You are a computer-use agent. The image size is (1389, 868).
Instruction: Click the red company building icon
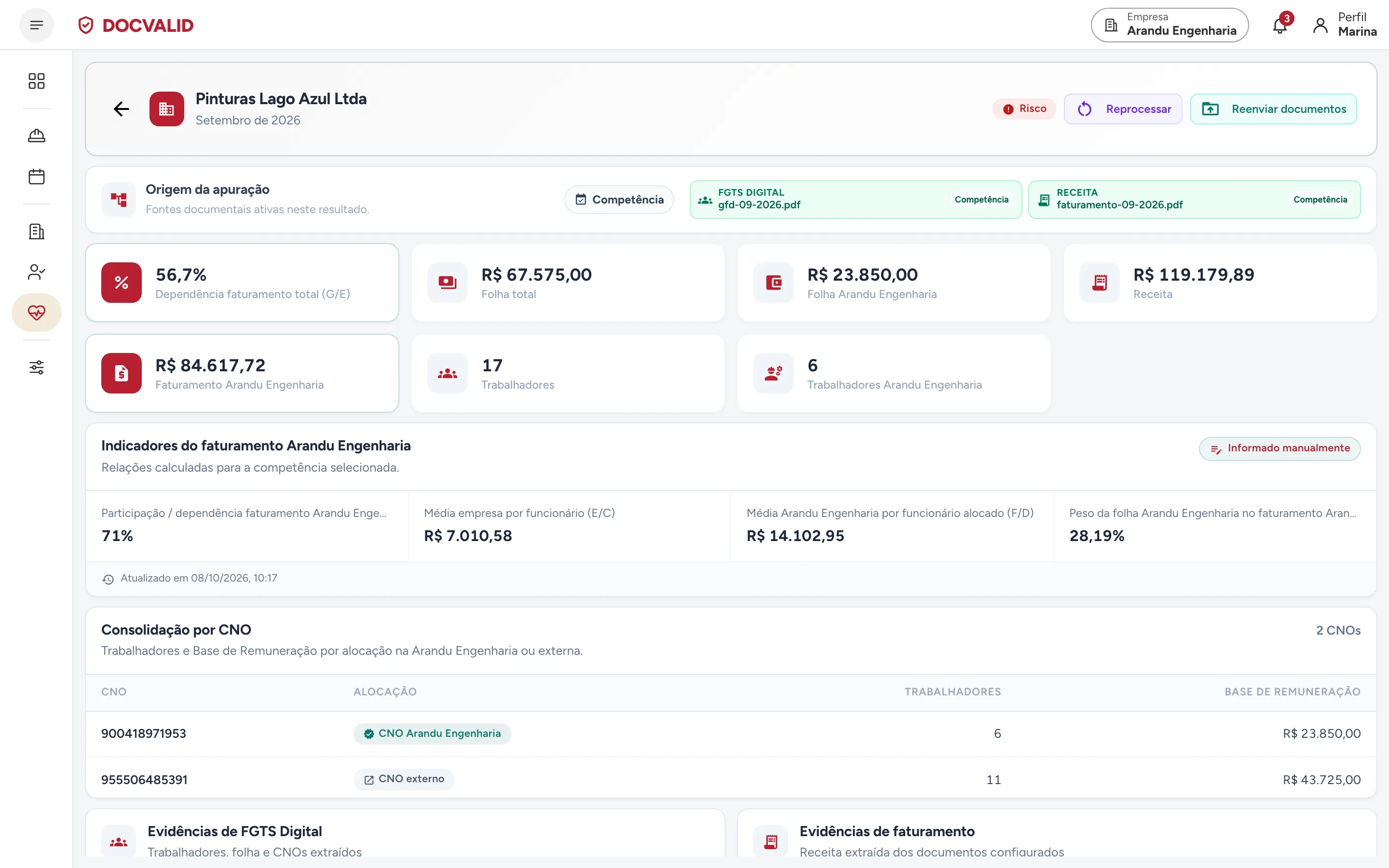pos(167,109)
